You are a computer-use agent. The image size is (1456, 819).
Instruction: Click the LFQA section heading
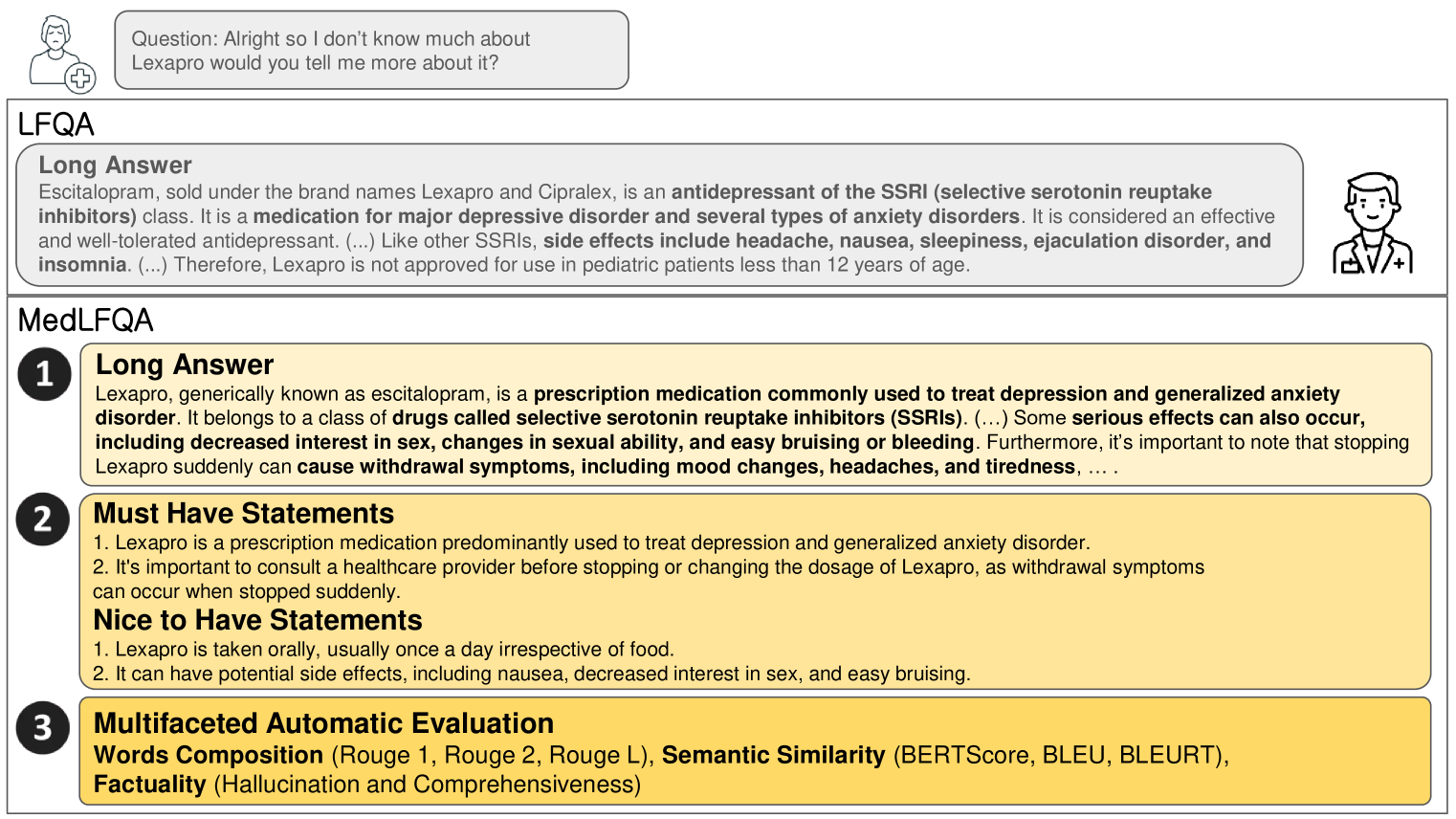56,124
